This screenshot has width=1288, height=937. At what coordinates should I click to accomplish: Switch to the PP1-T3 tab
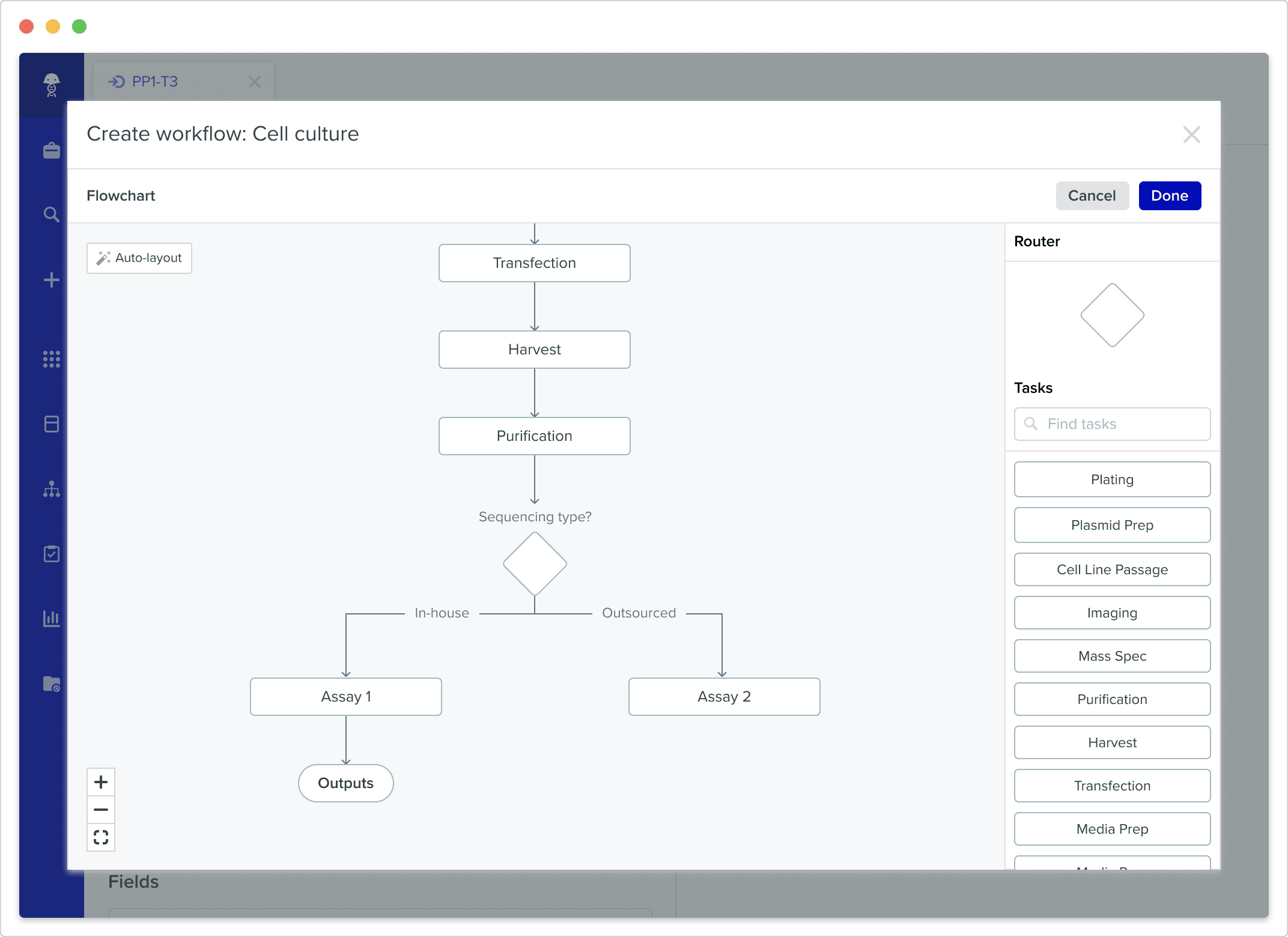coord(184,82)
